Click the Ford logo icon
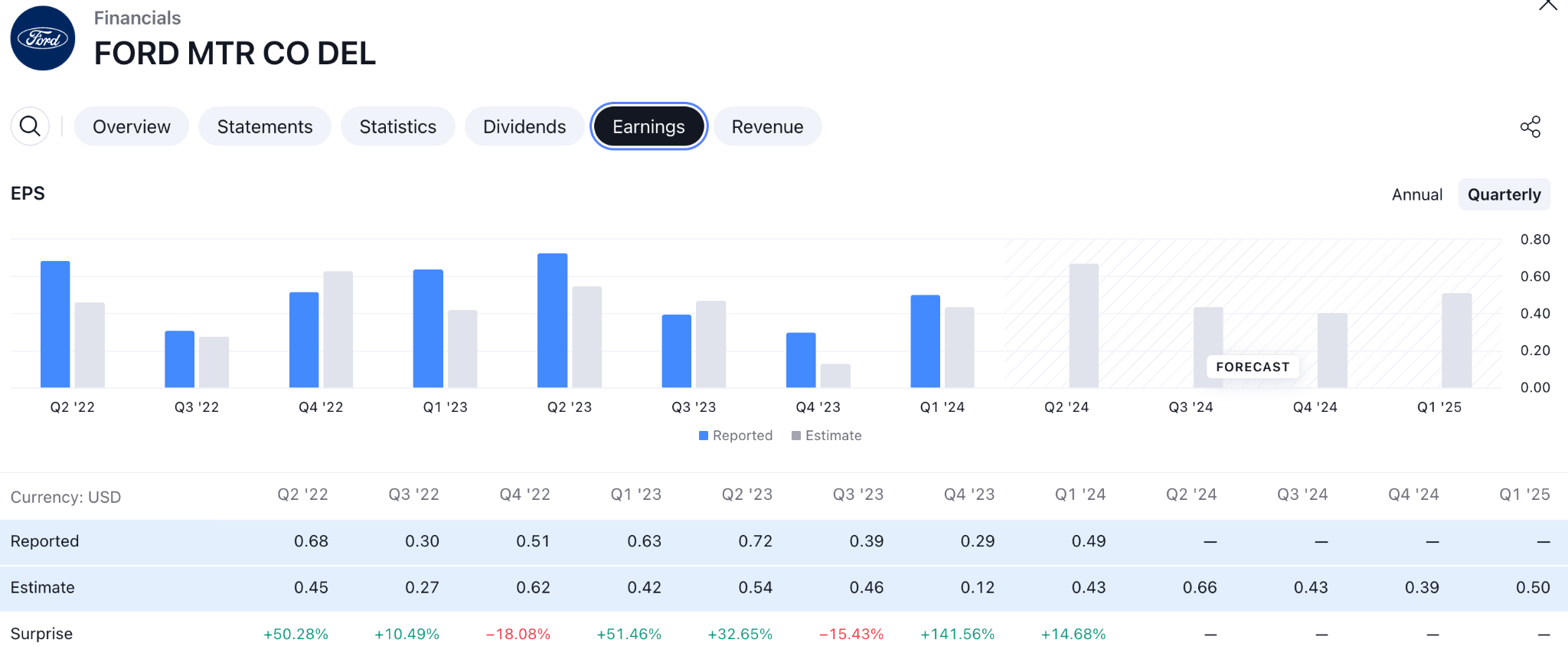 coord(43,38)
